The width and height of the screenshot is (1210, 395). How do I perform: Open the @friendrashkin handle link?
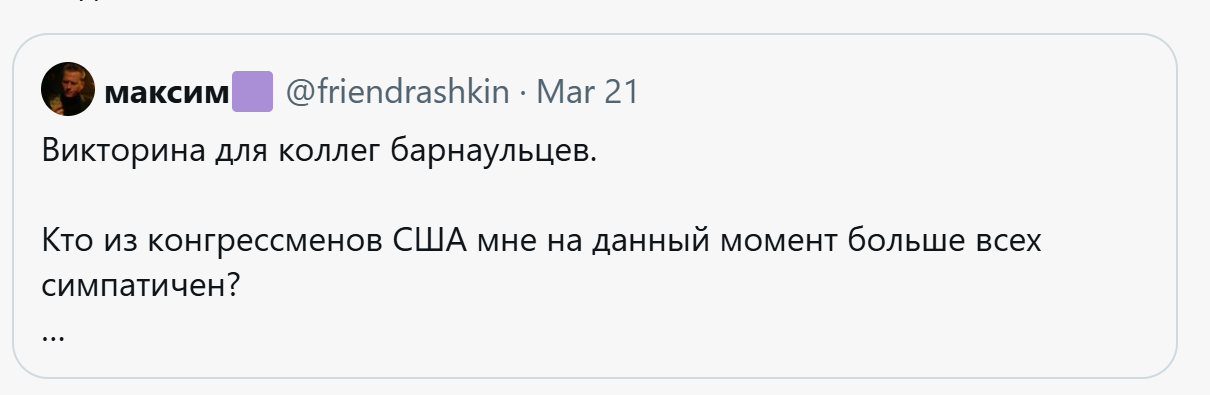tap(397, 92)
